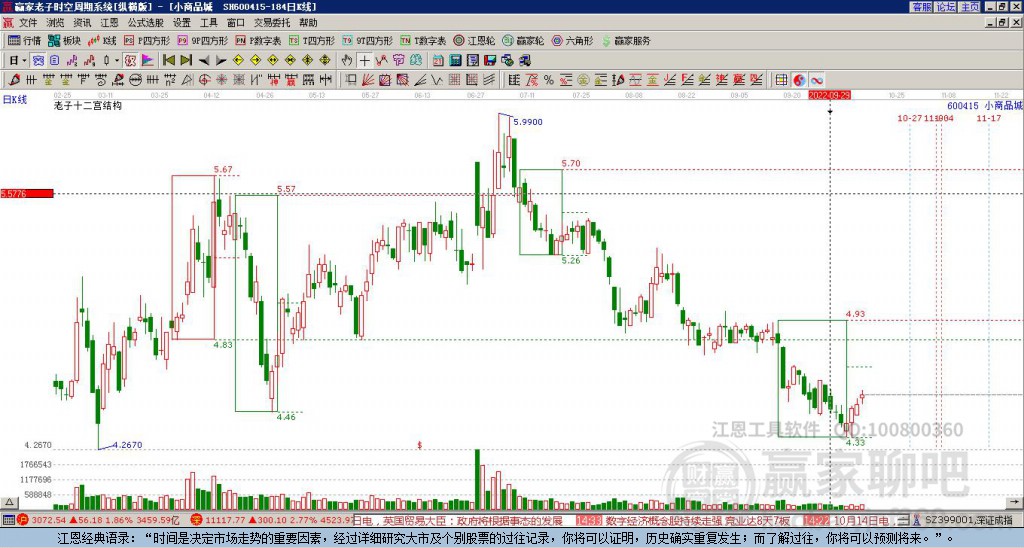The width and height of the screenshot is (1024, 548).
Task: Open the 9P四方形 tool
Action: [203, 40]
